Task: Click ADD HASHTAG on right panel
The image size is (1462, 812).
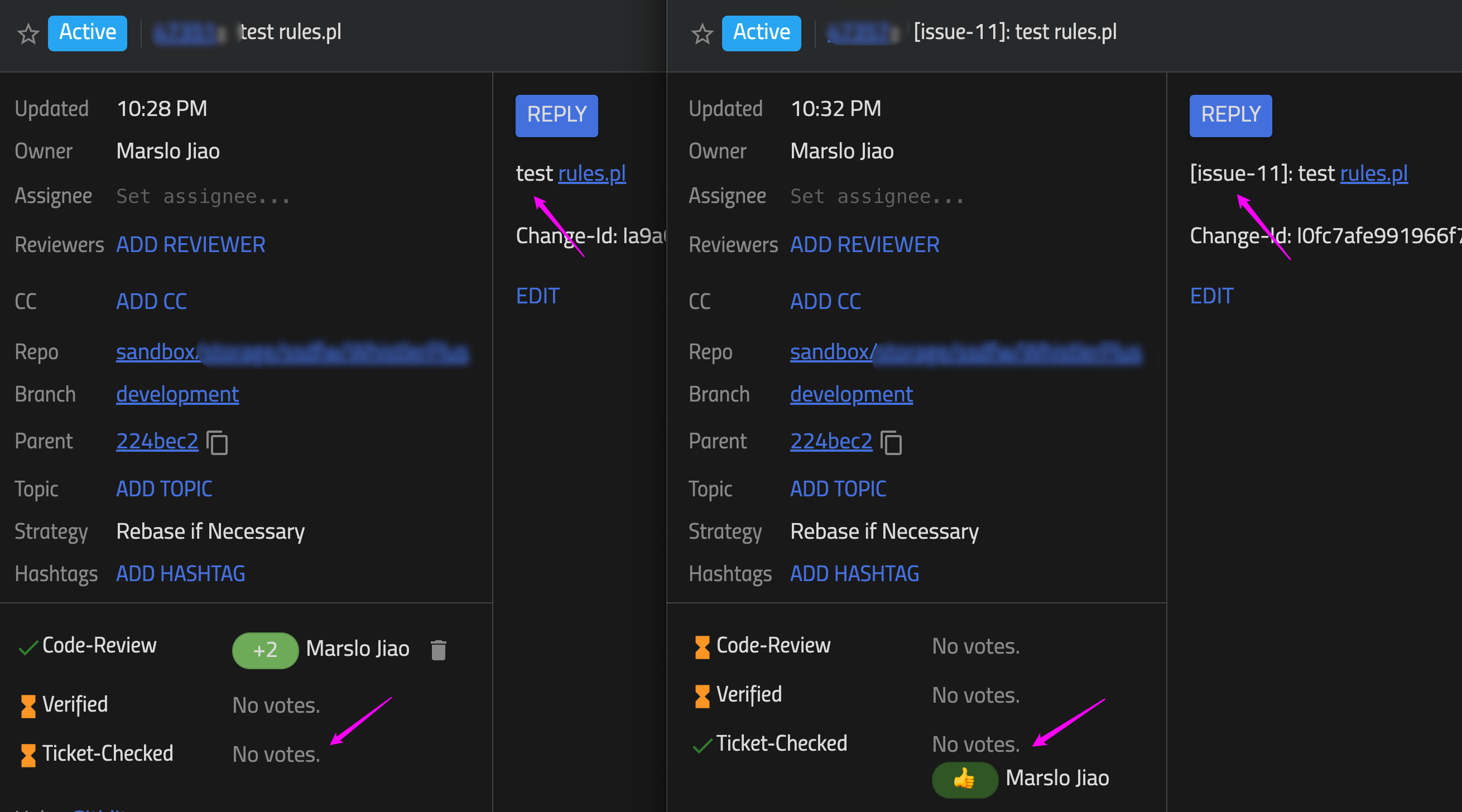Action: tap(854, 572)
